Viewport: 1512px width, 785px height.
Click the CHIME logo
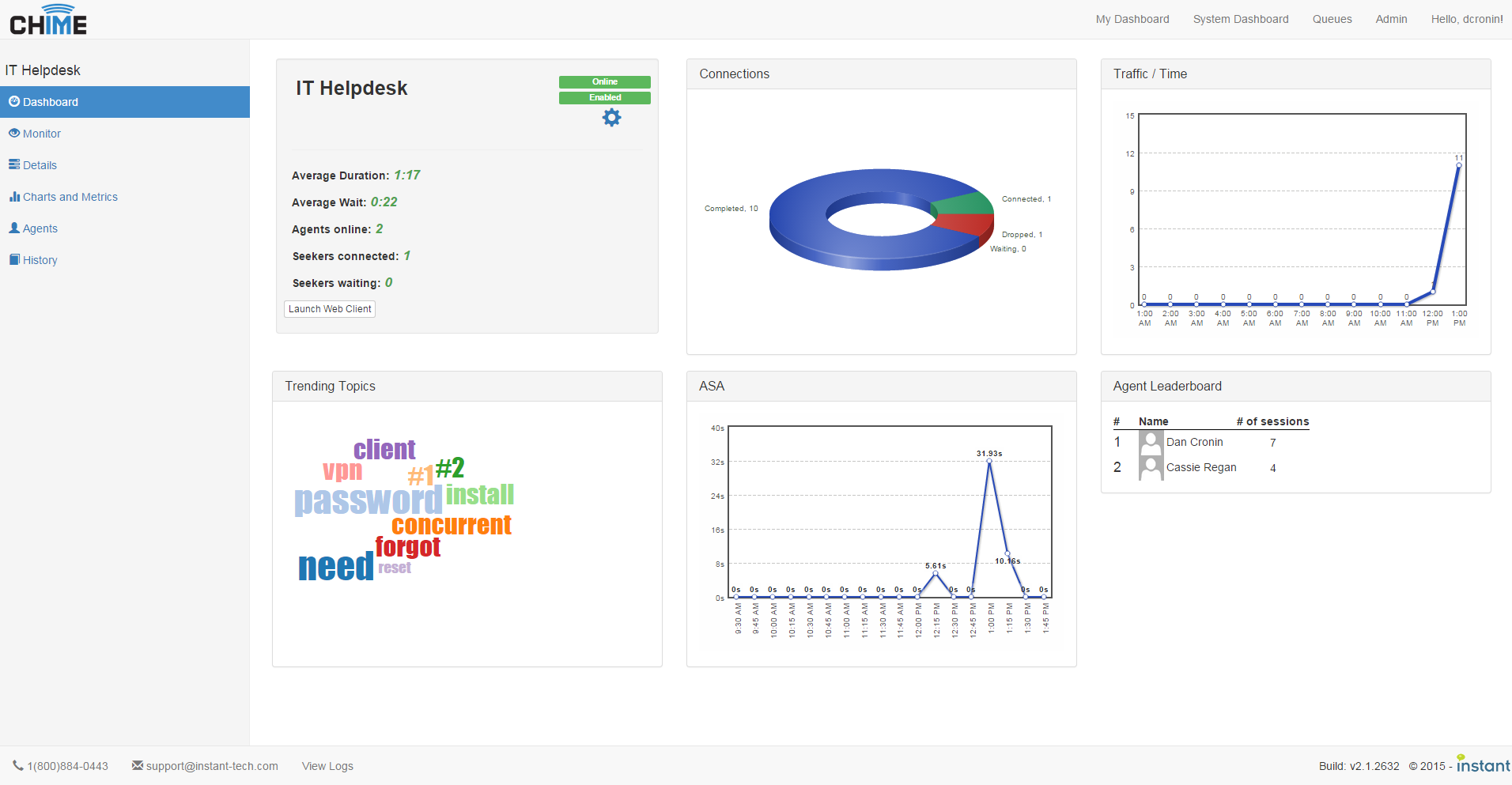[x=48, y=20]
